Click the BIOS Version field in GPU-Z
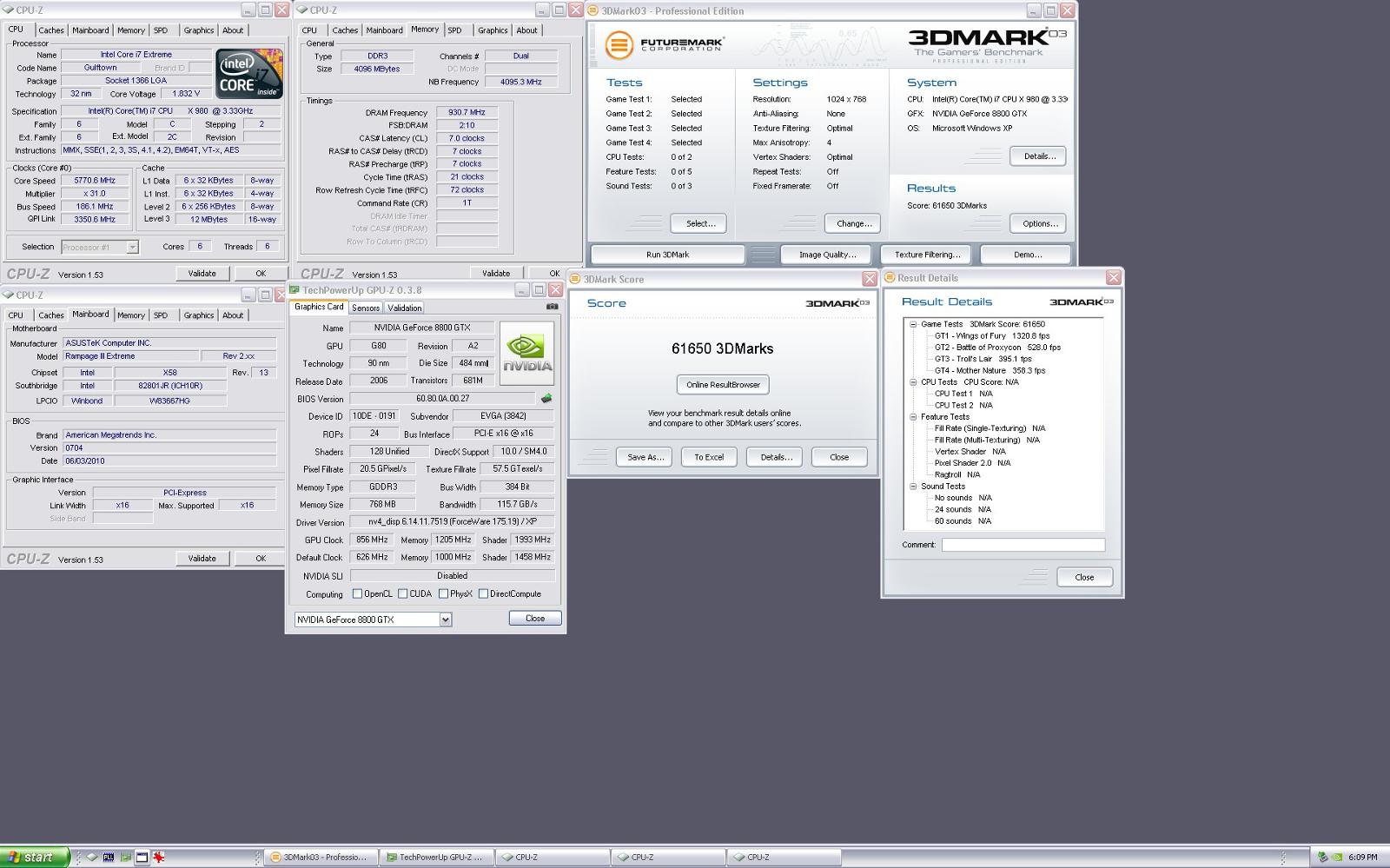The image size is (1390, 868). tap(442, 399)
